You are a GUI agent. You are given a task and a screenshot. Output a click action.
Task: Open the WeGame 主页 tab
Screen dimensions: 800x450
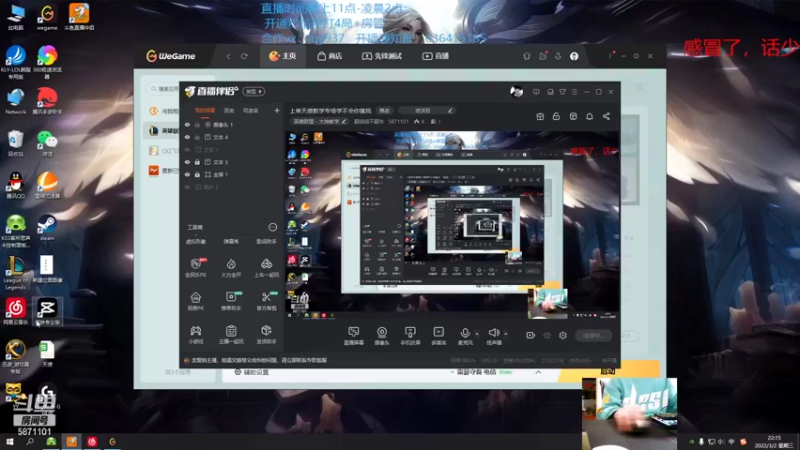pyautogui.click(x=283, y=56)
